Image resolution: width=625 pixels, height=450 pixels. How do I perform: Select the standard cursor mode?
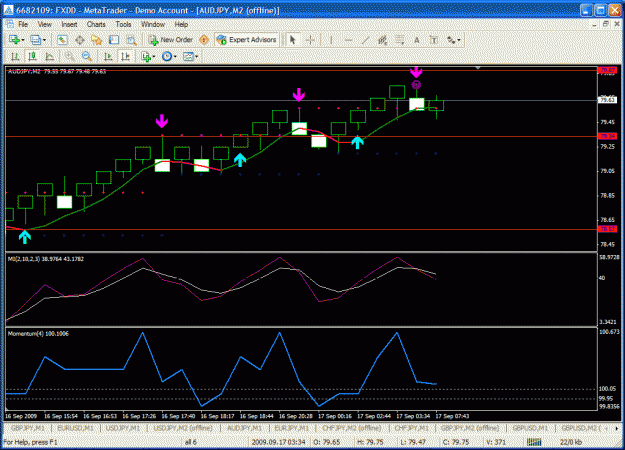(293, 40)
